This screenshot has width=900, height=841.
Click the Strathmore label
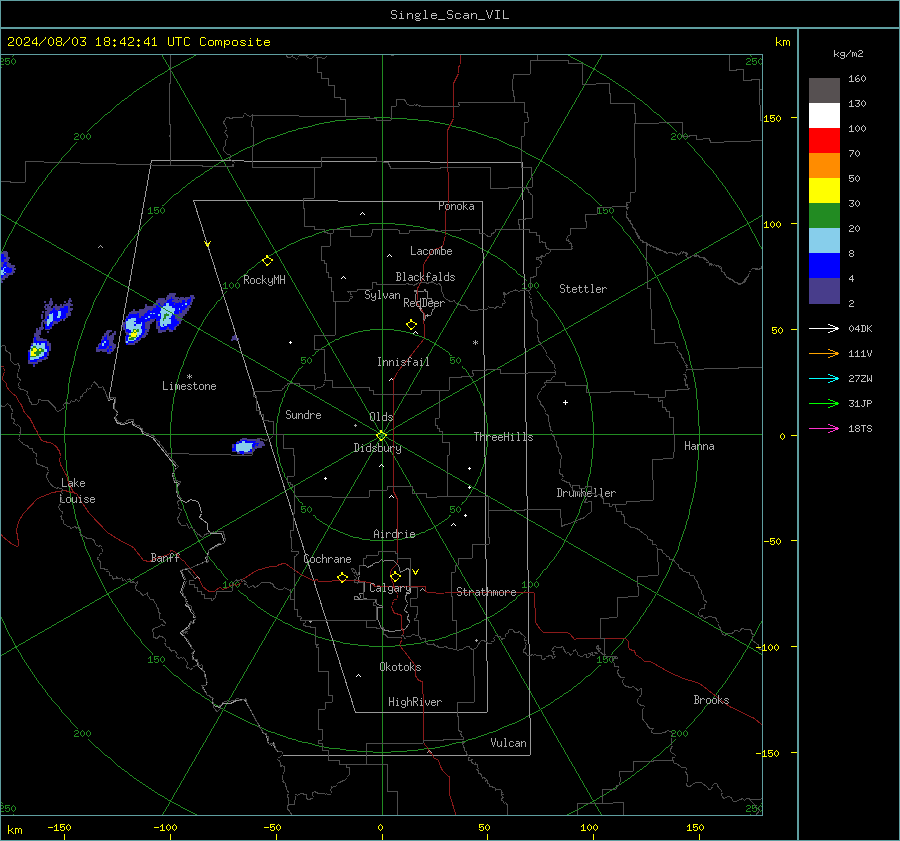click(x=486, y=592)
